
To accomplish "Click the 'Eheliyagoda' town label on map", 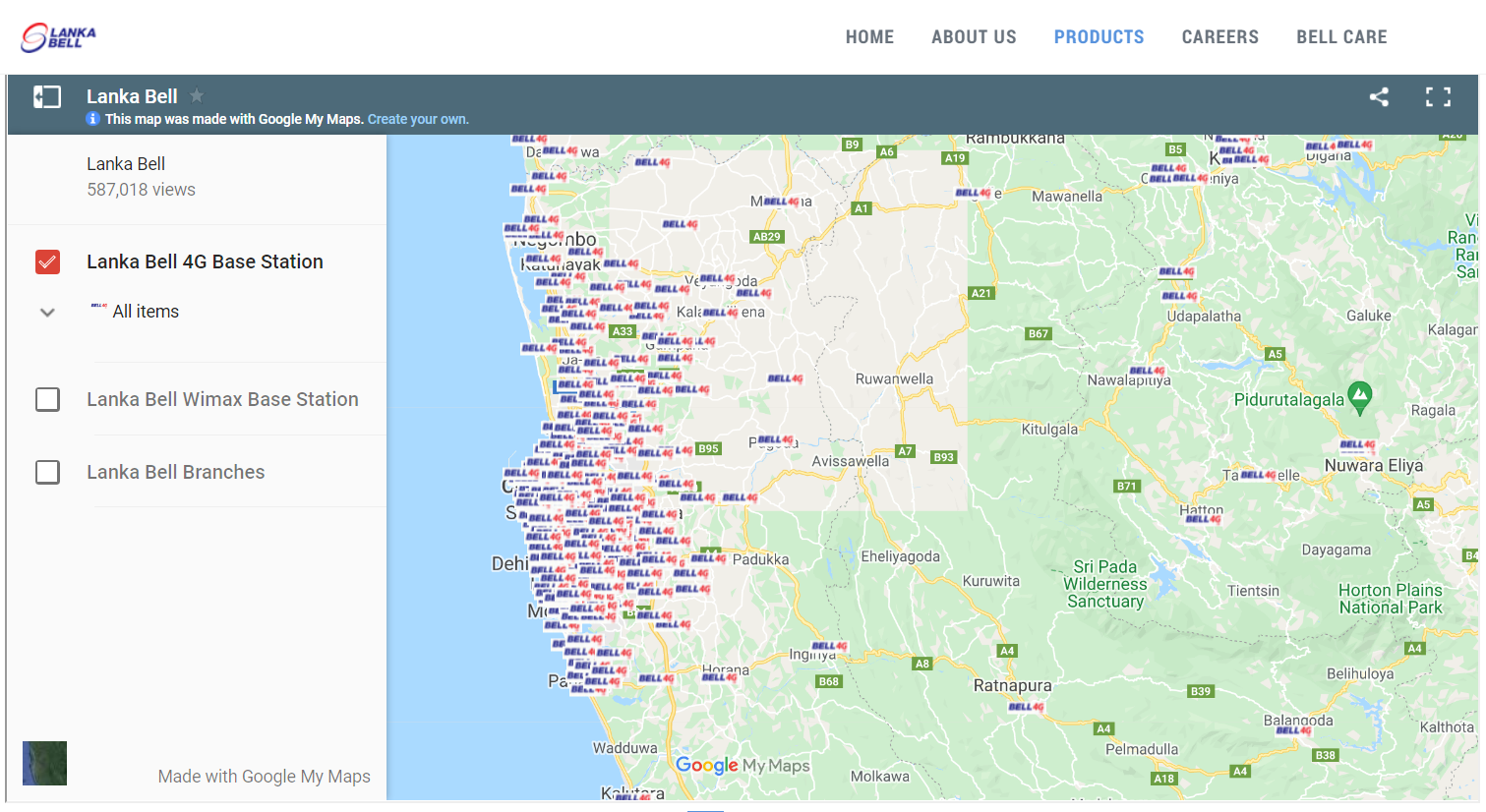I will (x=901, y=557).
